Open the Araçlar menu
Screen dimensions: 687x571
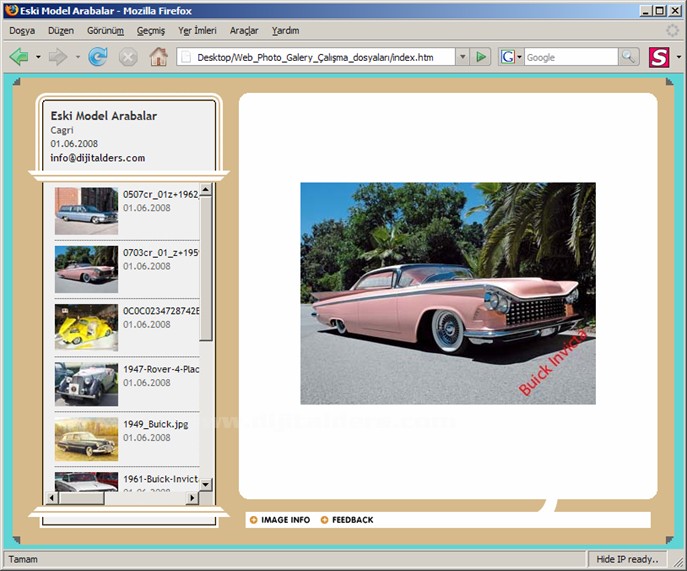244,31
